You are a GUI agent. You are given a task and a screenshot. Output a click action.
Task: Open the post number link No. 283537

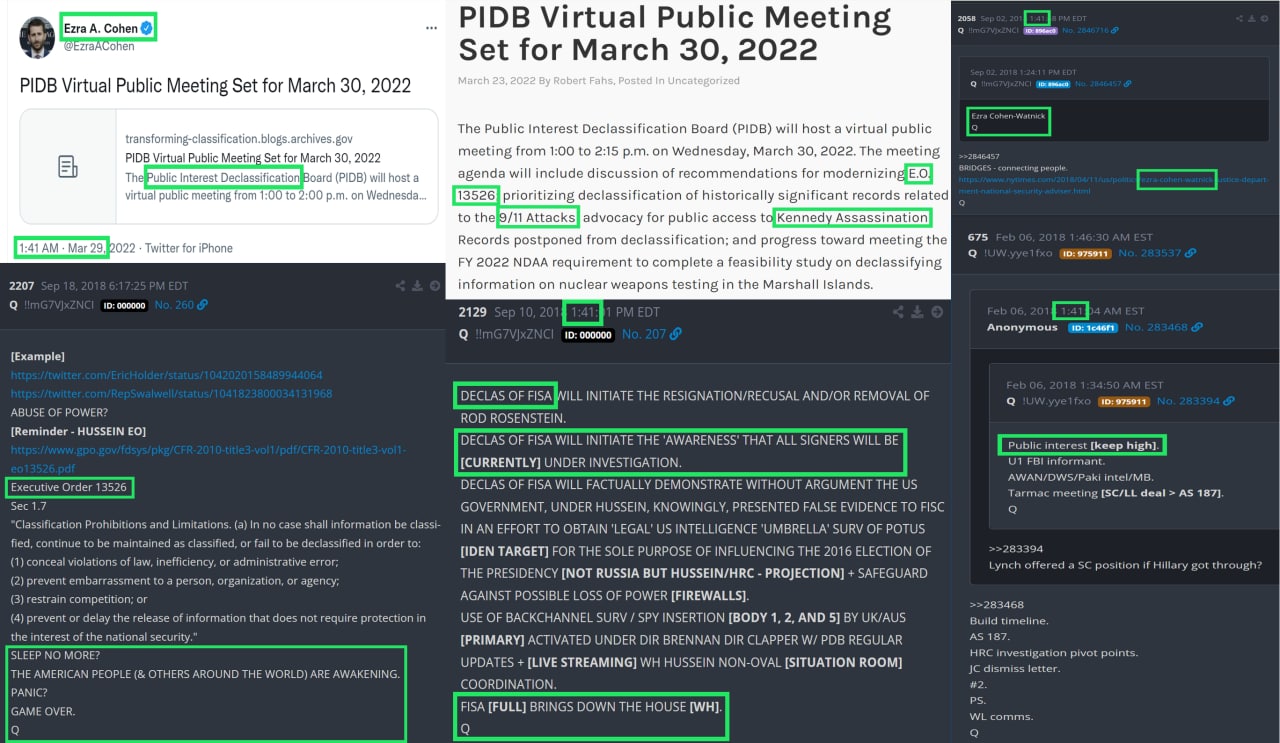1150,253
